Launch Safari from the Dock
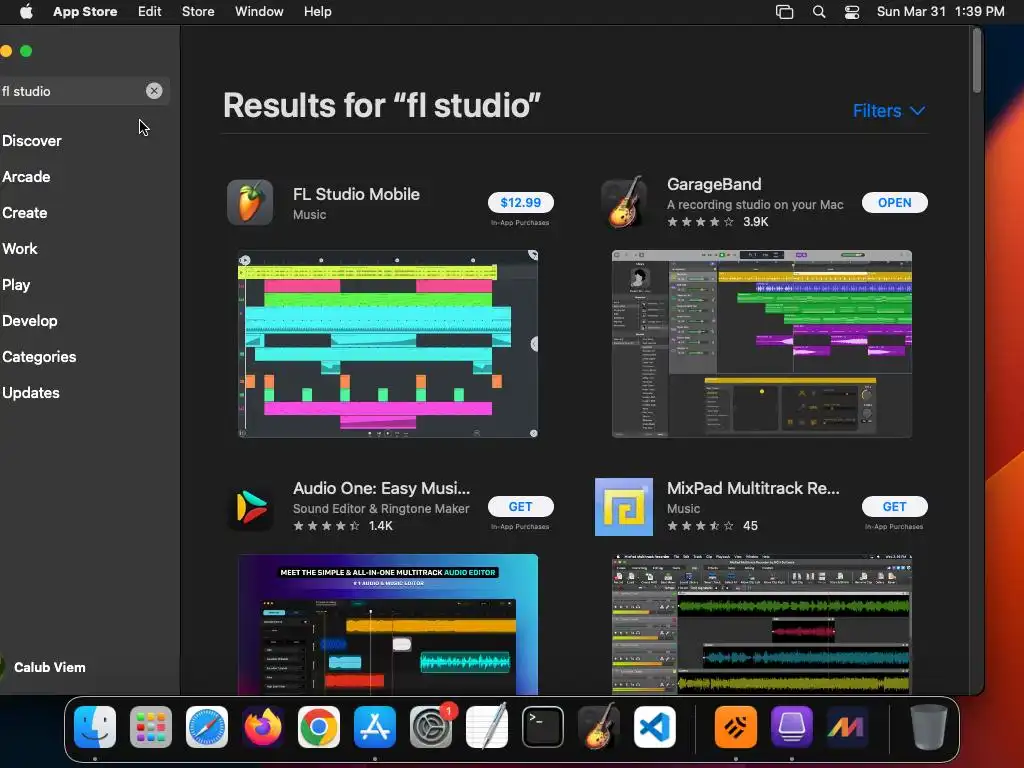 (207, 727)
